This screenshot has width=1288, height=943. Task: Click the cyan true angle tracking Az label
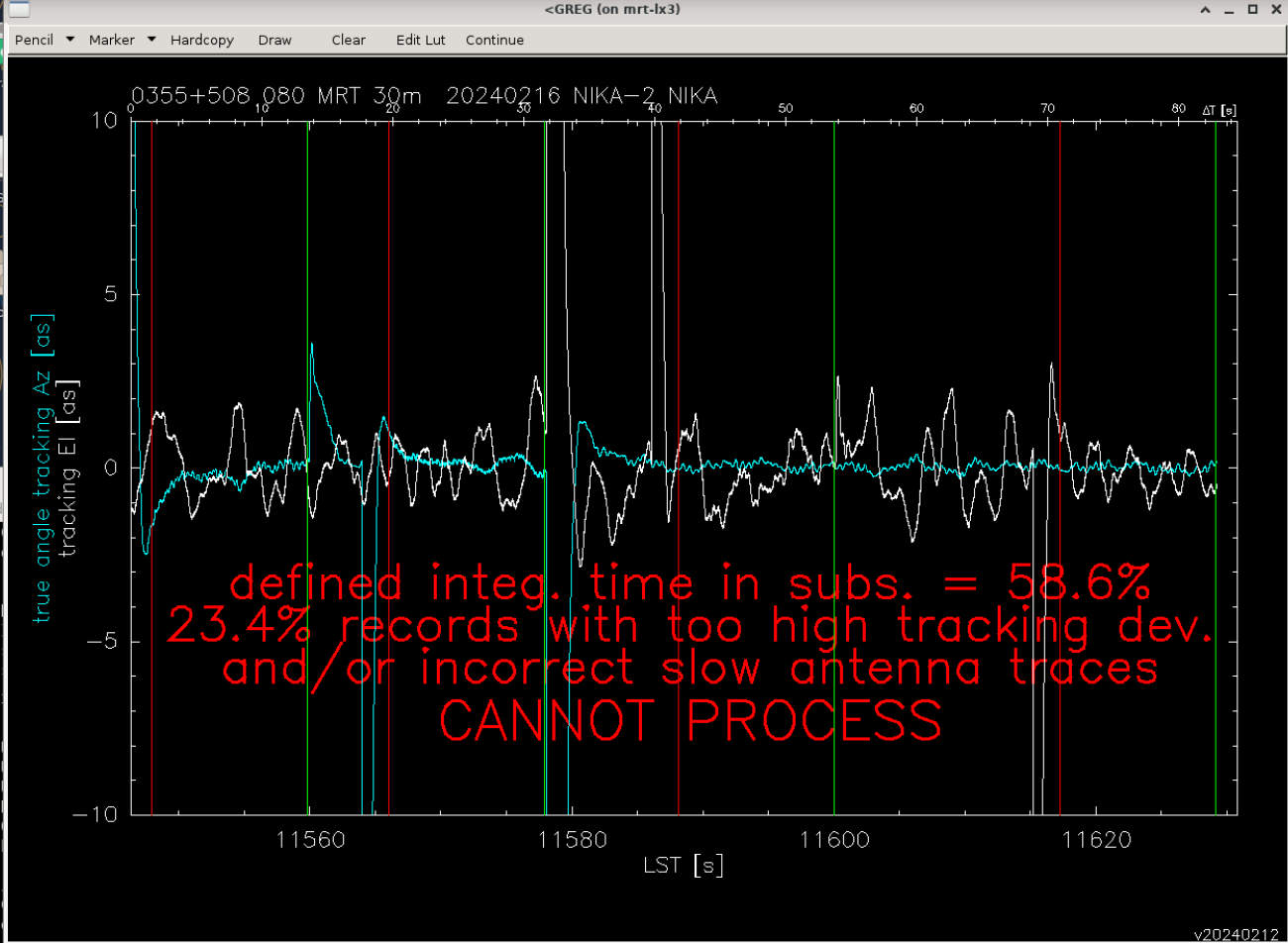click(43, 468)
